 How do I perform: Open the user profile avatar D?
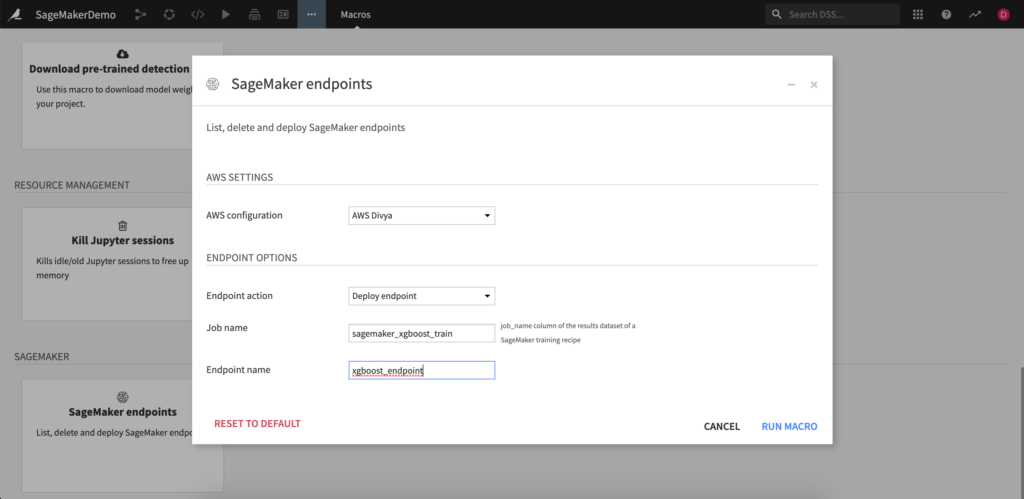coord(1003,14)
